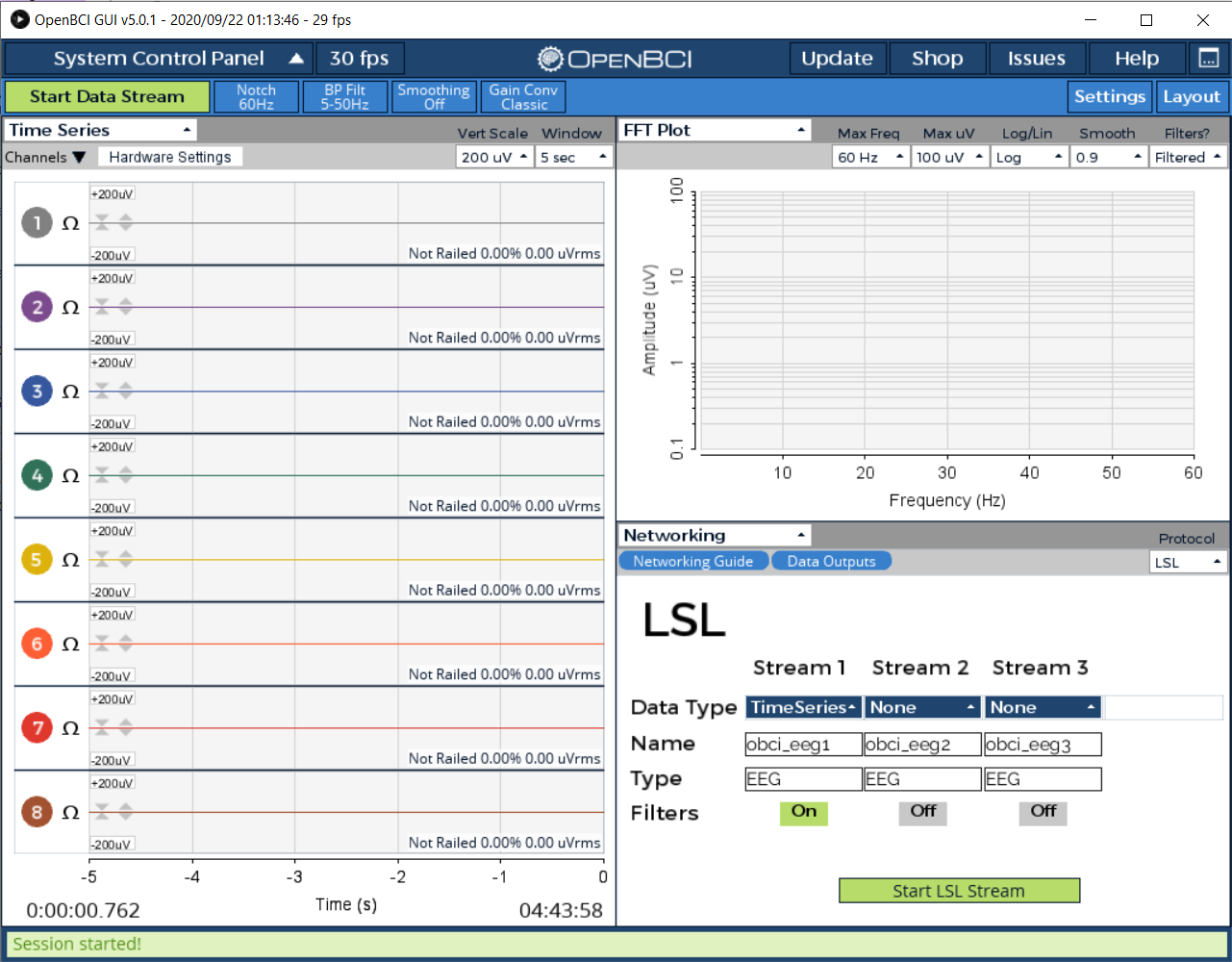Click channel 6 impedance ohm icon

point(70,645)
